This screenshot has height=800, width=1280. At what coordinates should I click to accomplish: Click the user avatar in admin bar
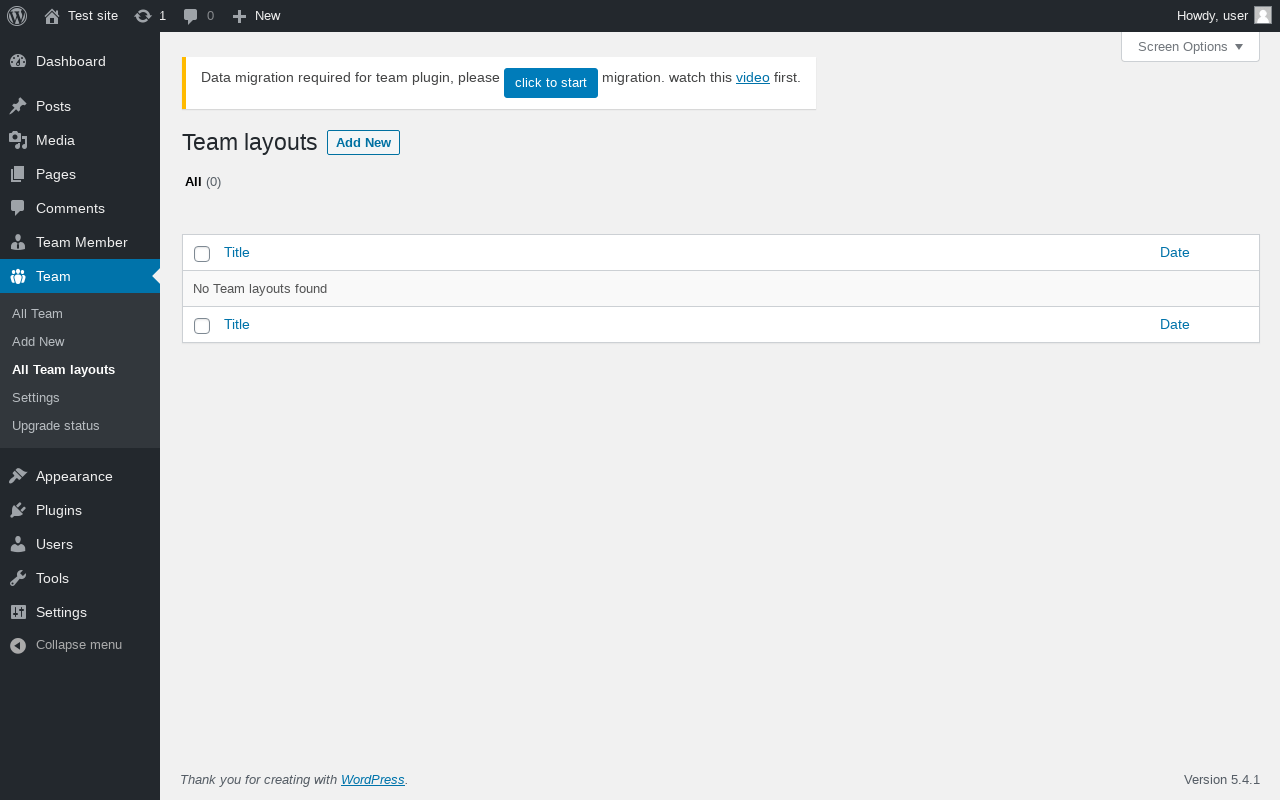(x=1263, y=15)
